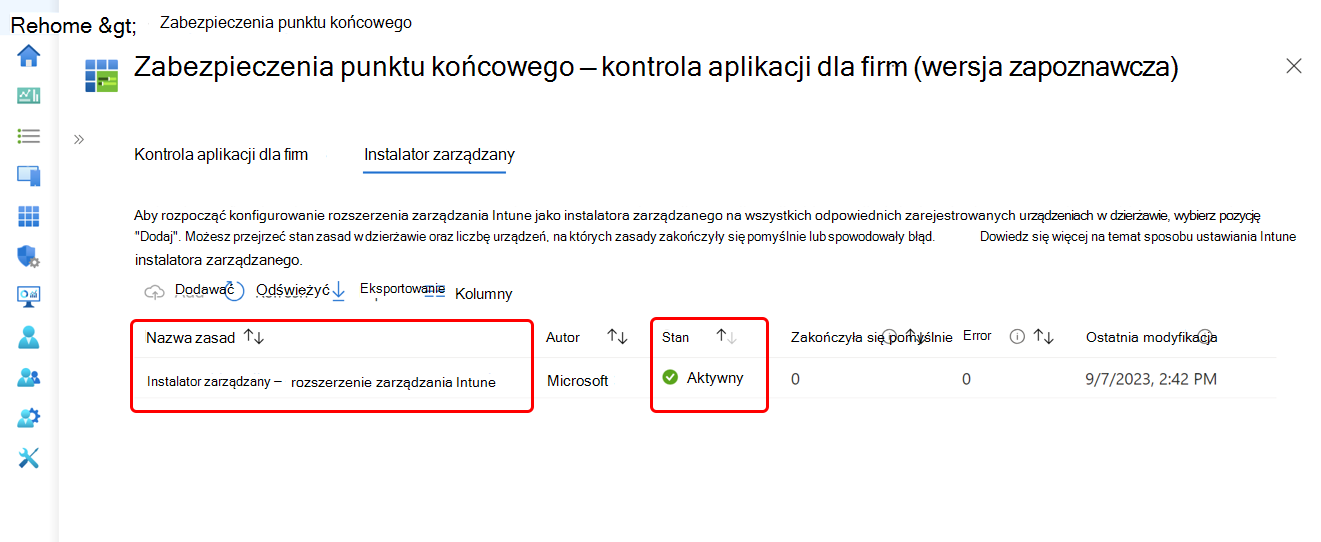This screenshot has width=1321, height=542.
Task: Select the Instalator zarządzany tab
Action: click(439, 155)
